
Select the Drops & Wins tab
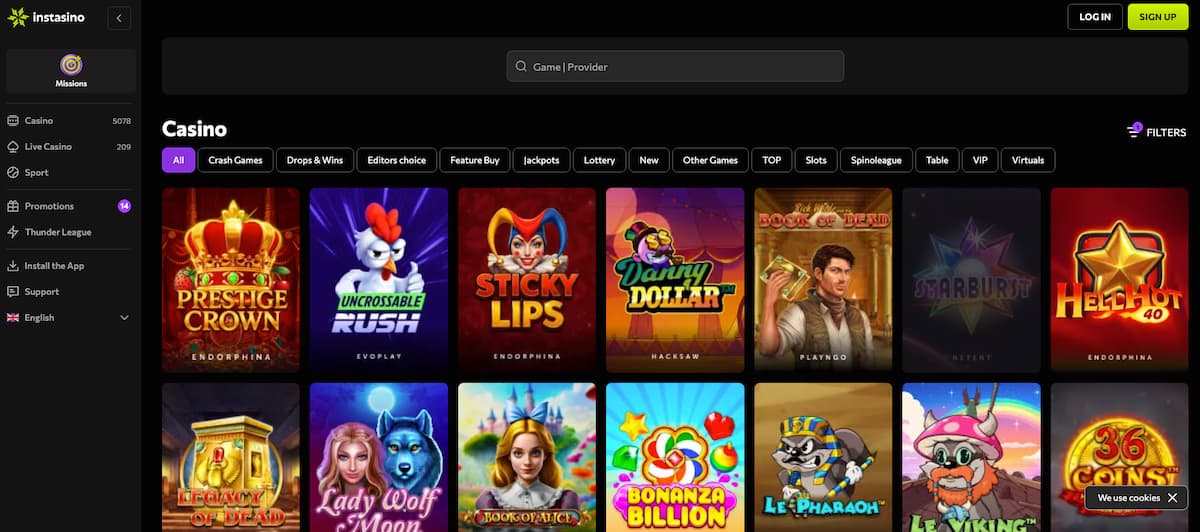314,160
